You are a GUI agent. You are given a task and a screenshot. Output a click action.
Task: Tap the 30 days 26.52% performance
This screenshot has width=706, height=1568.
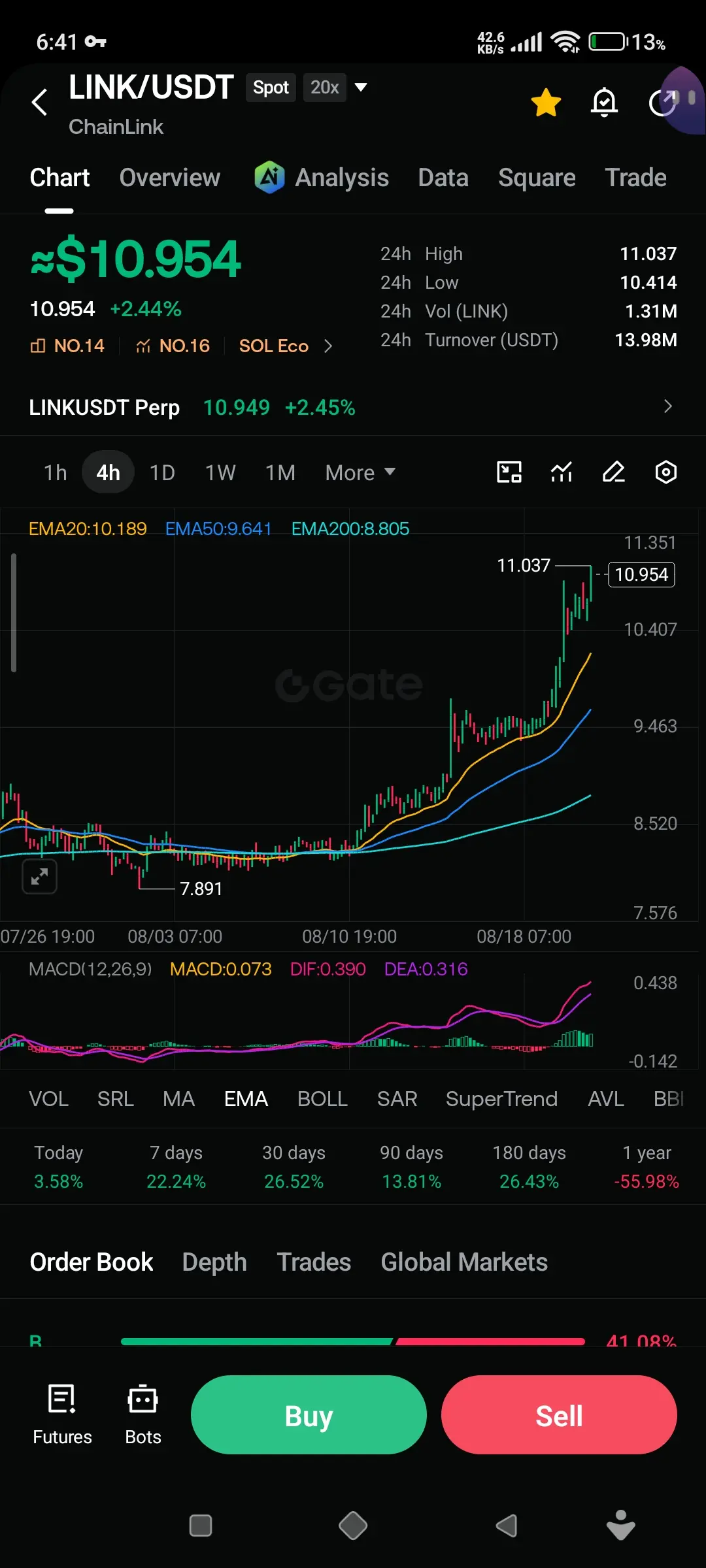[x=294, y=1167]
